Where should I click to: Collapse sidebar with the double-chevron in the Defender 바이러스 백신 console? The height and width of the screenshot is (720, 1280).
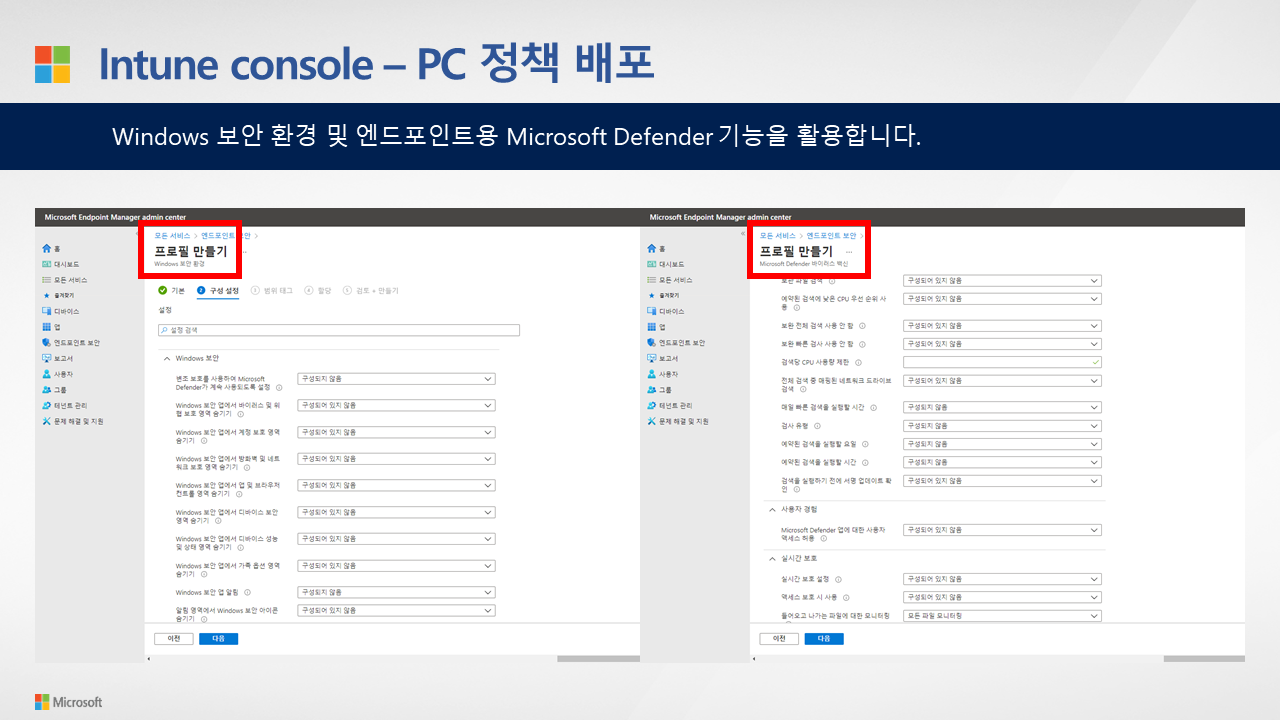pos(744,236)
